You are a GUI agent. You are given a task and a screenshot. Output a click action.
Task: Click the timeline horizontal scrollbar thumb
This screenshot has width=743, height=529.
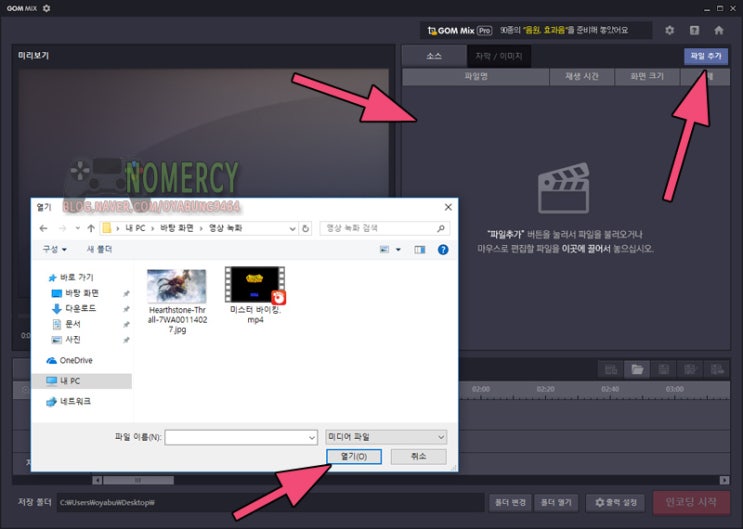click(138, 480)
